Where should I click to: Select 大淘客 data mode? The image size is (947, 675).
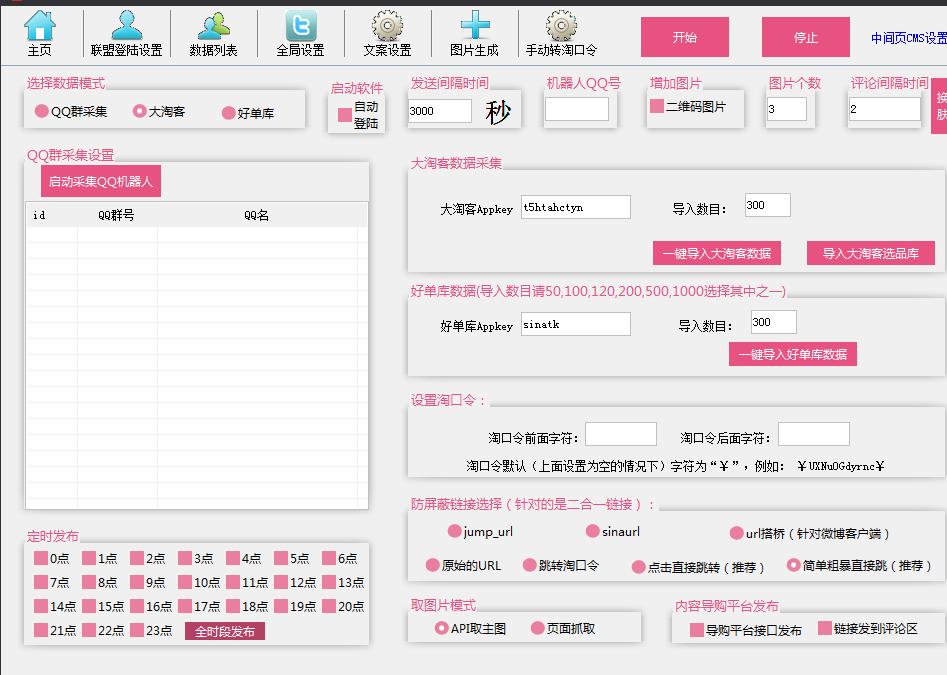140,111
